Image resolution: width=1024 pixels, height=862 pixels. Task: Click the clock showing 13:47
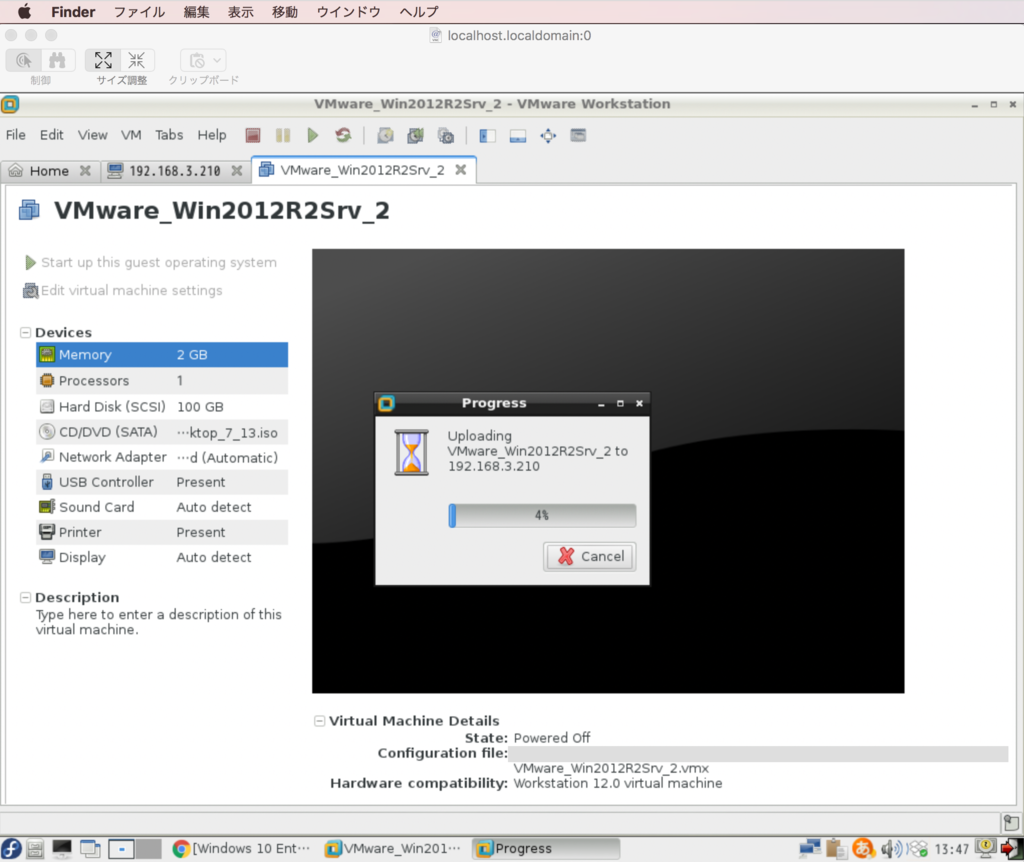point(952,849)
